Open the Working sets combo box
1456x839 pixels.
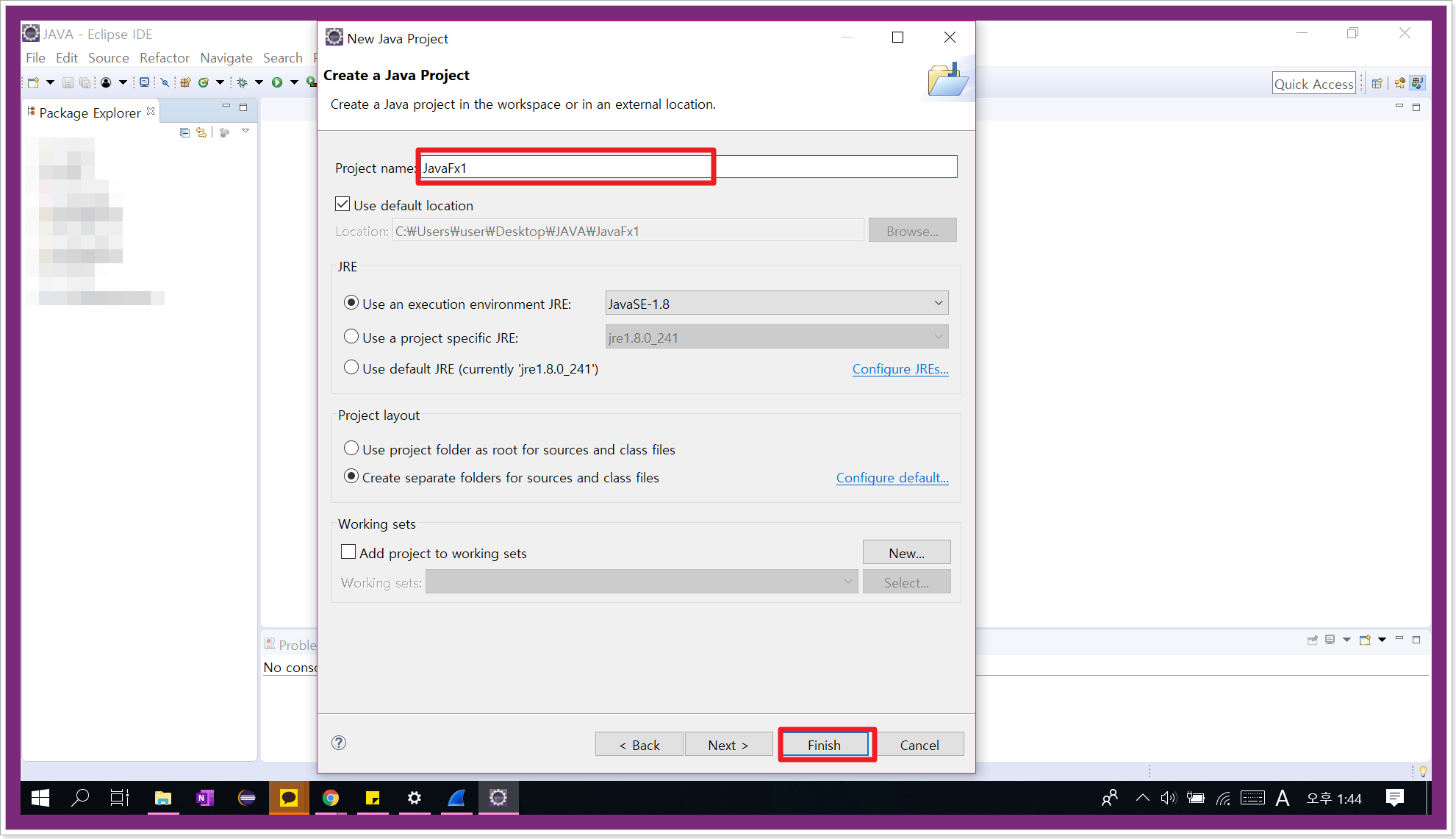[642, 582]
